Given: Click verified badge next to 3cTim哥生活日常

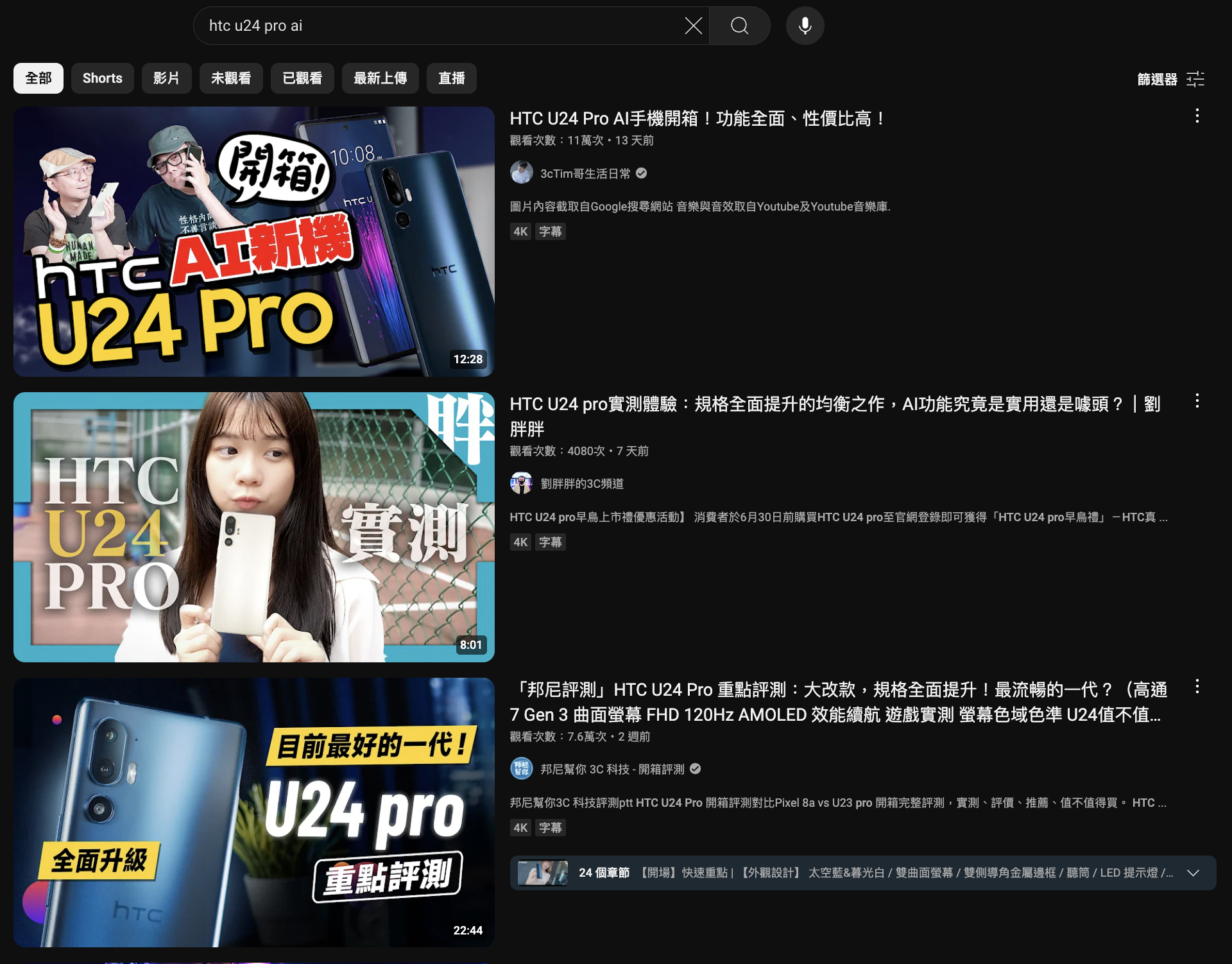Looking at the screenshot, I should click(641, 173).
